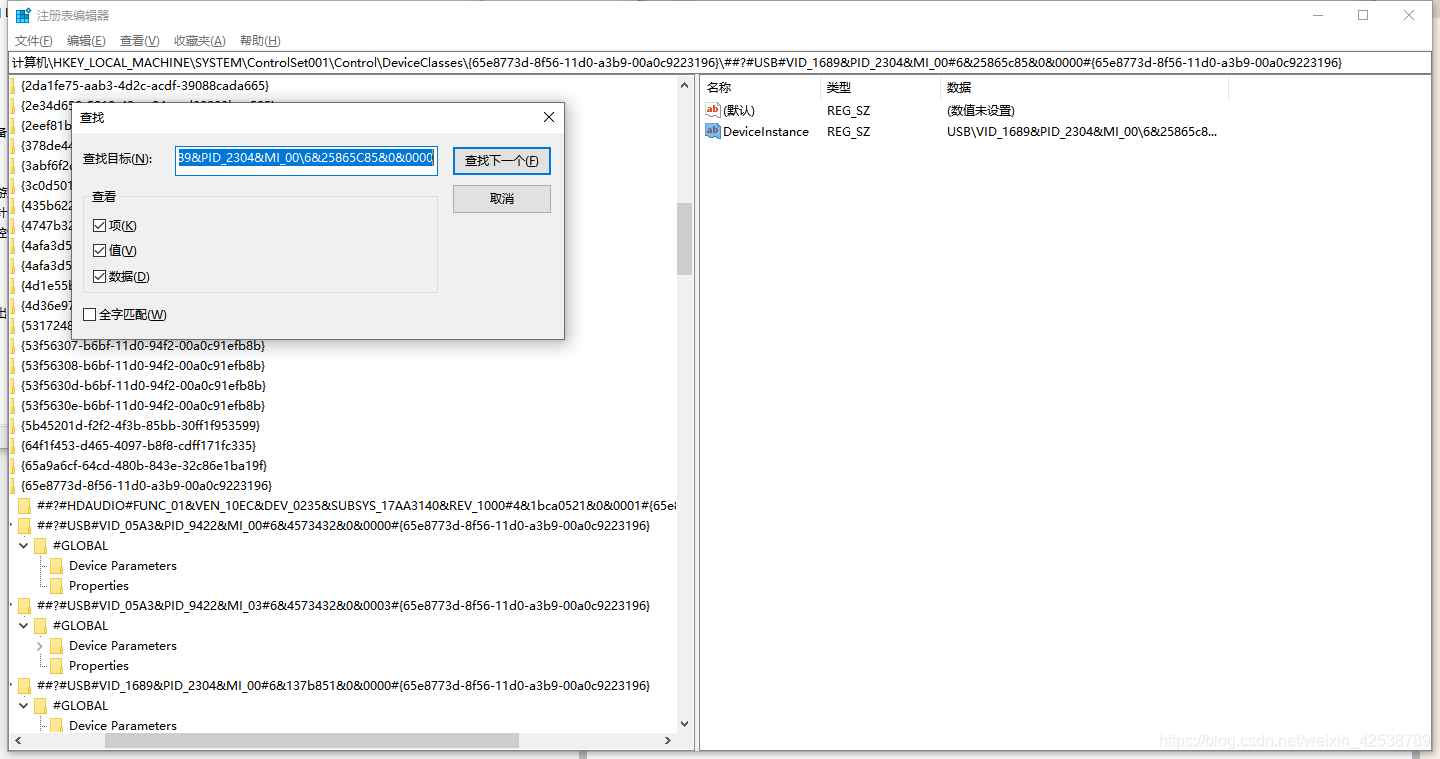Select key {53f56307-b6bf-11d0-94f2-00a0c91efb8b}
The image size is (1440, 759).
click(142, 346)
